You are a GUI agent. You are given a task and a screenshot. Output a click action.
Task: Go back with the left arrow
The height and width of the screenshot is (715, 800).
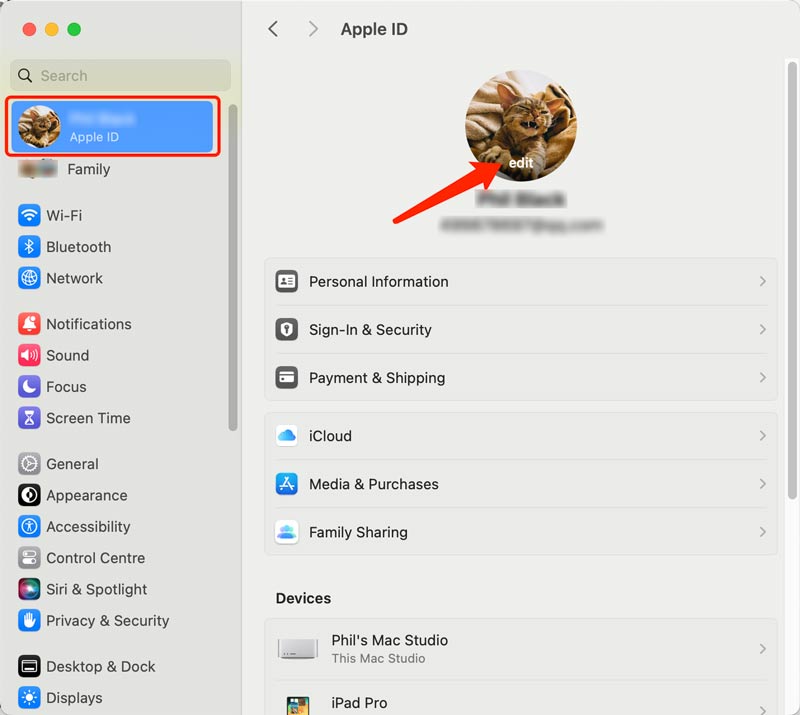273,29
